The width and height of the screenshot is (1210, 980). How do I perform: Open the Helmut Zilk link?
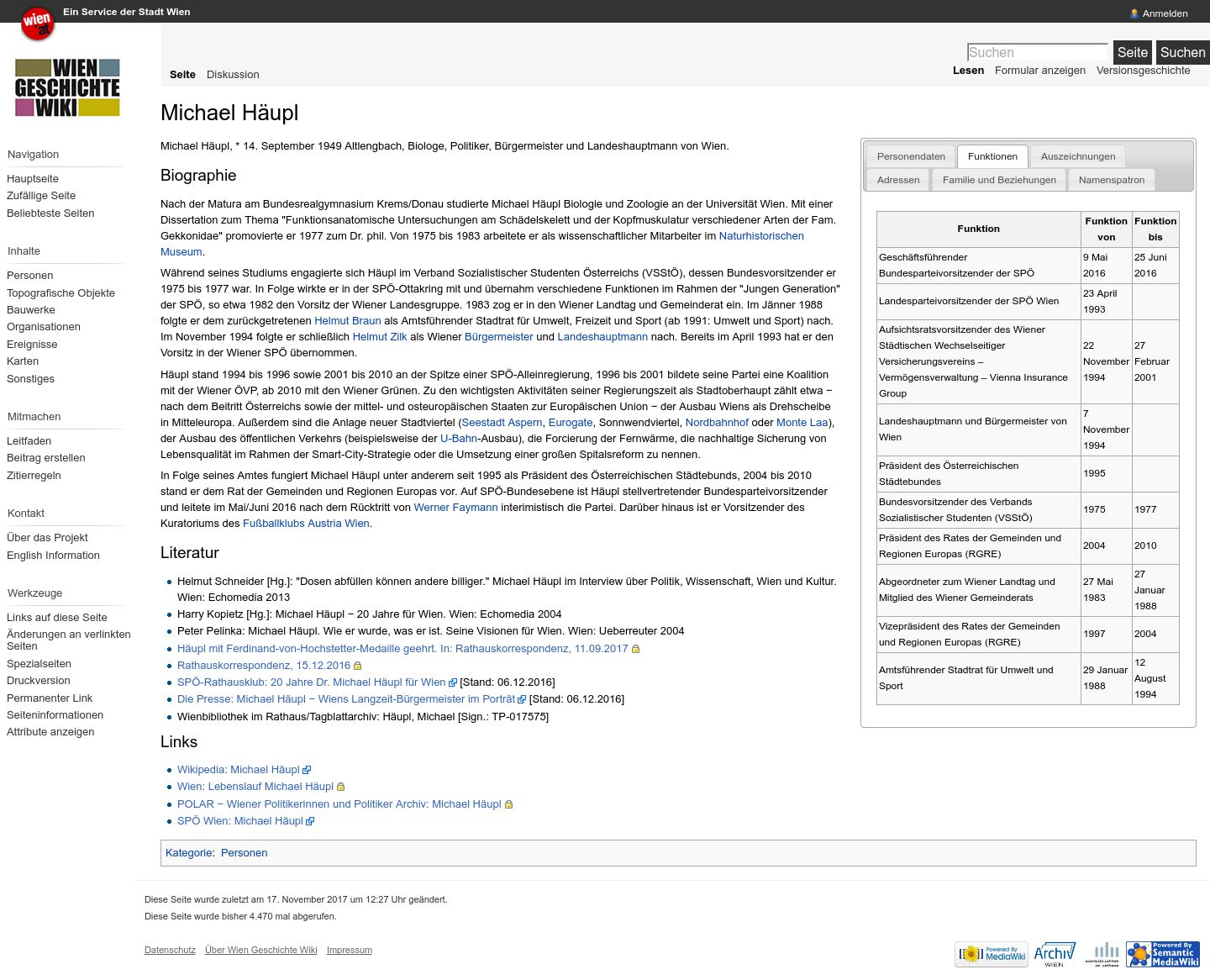(x=380, y=337)
